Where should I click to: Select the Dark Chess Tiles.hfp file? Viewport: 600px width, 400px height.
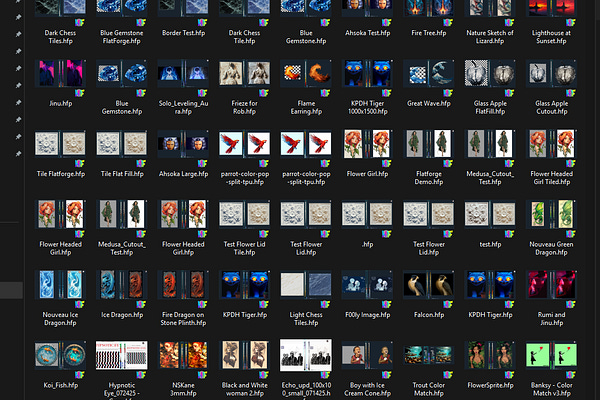point(60,22)
